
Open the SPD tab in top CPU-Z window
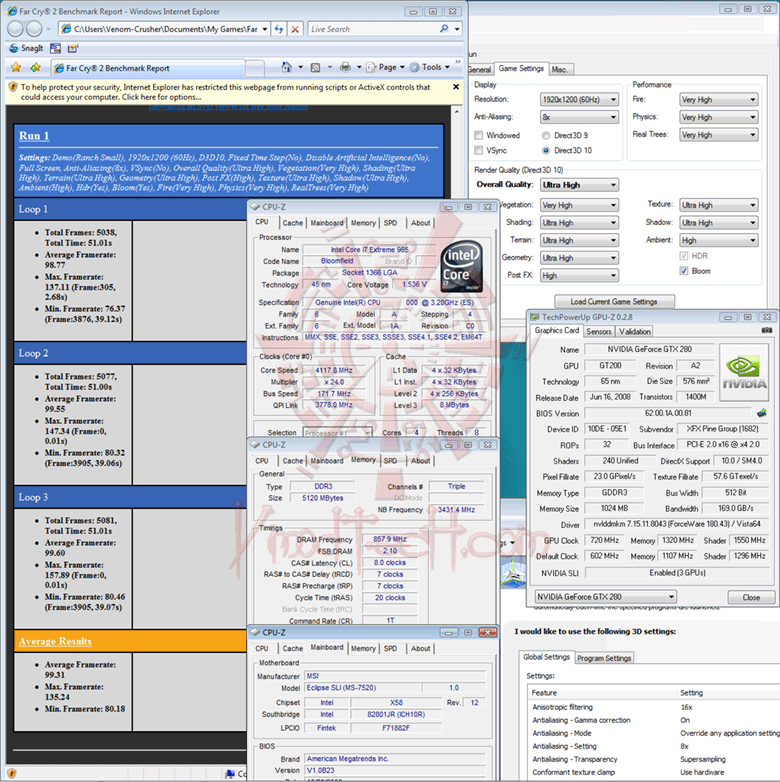390,223
